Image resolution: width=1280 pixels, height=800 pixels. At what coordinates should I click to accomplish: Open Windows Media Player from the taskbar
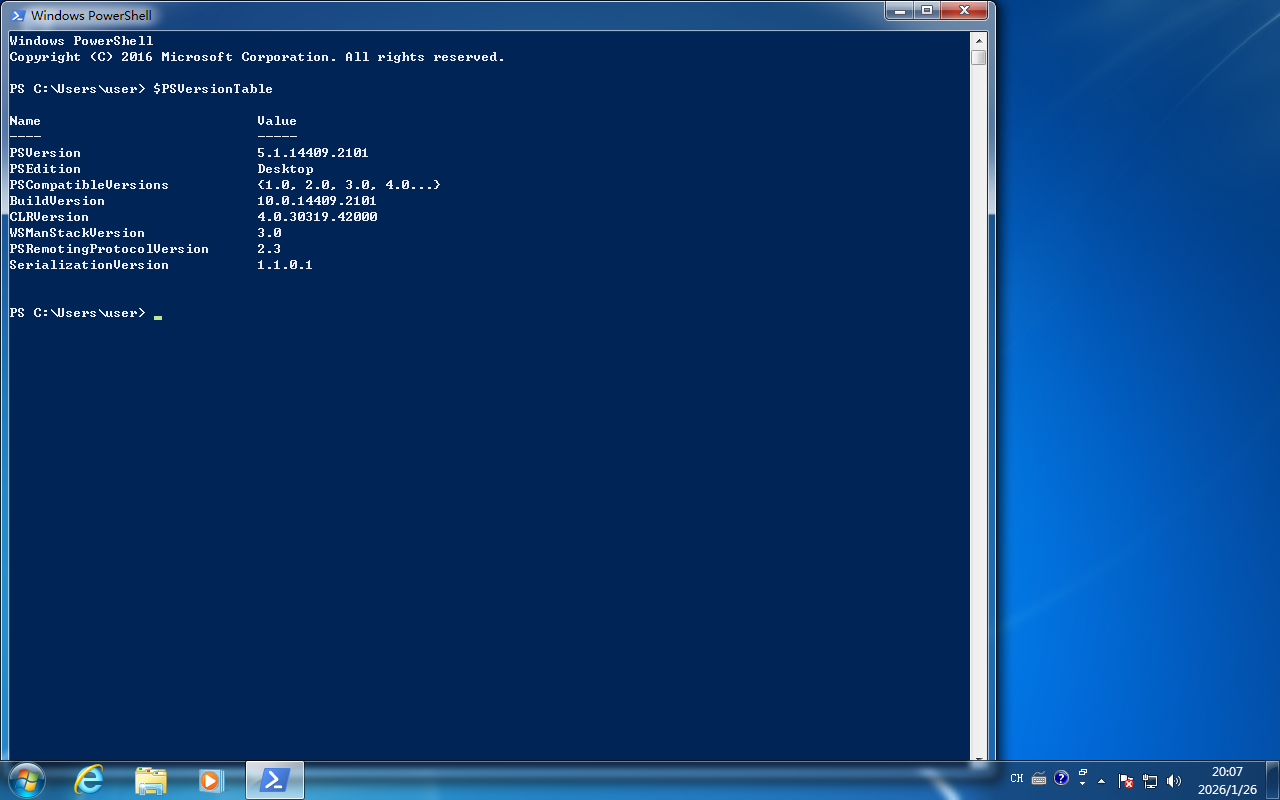coord(211,780)
